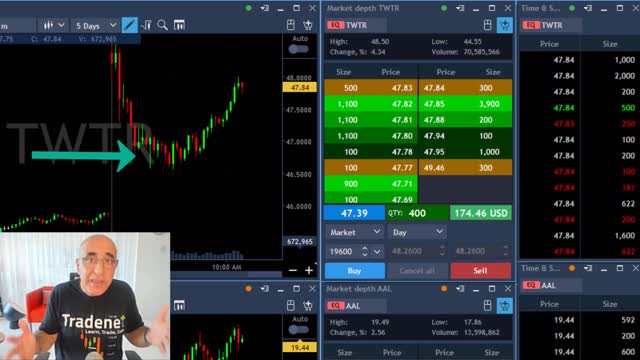Click the link/pin icon in TWTR chart title bar
This screenshot has width=640, height=360.
point(264,8)
